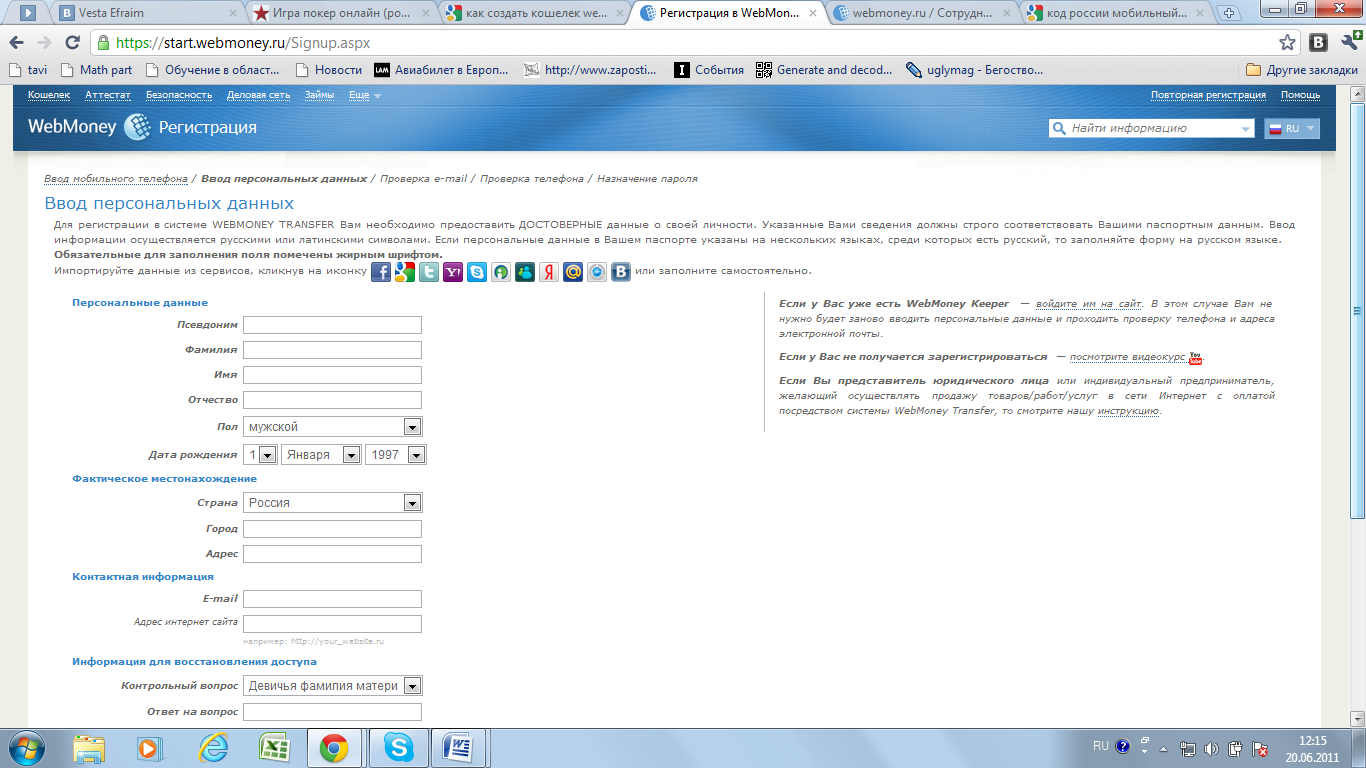The height and width of the screenshot is (768, 1366).
Task: Click the Ответ на вопрос field
Action: (x=332, y=712)
